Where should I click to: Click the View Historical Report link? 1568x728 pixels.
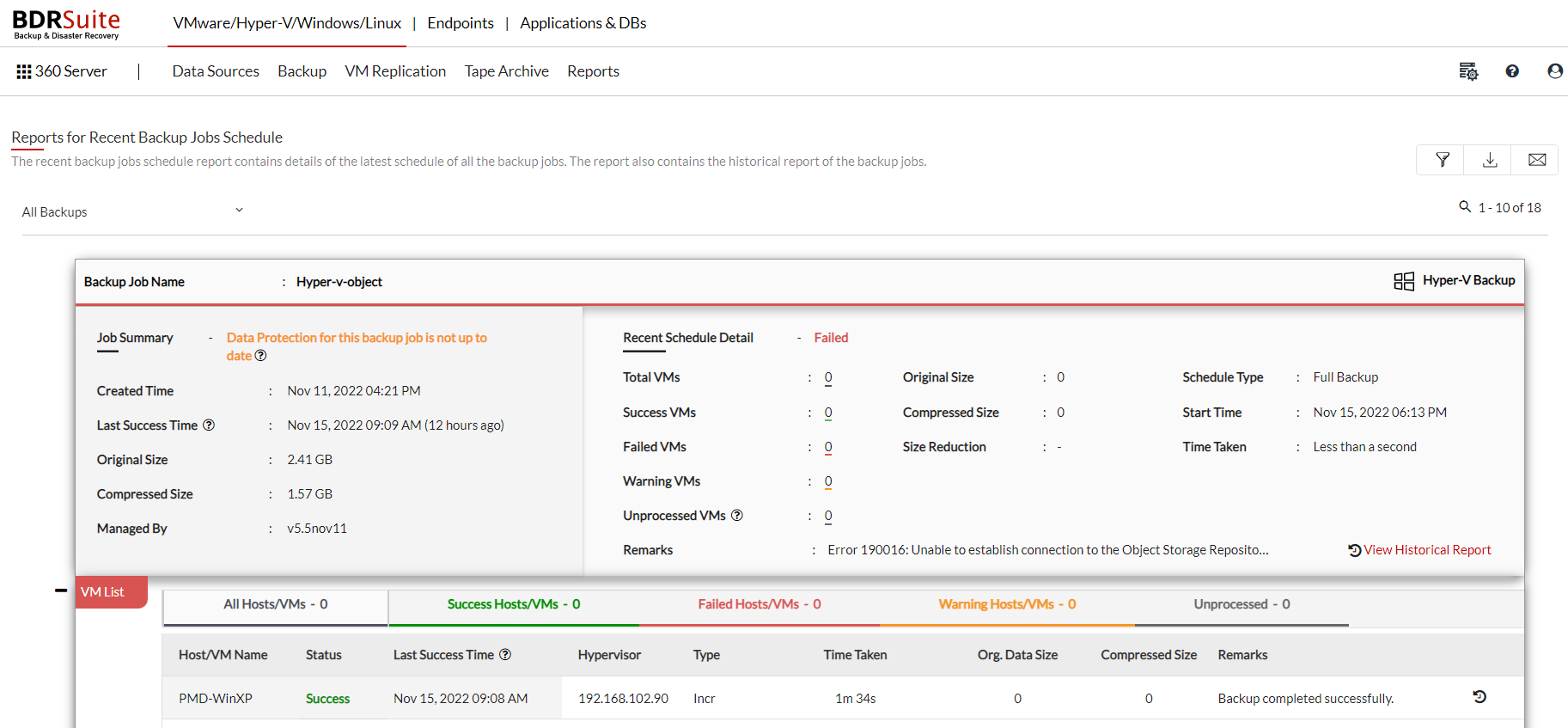pyautogui.click(x=1427, y=550)
